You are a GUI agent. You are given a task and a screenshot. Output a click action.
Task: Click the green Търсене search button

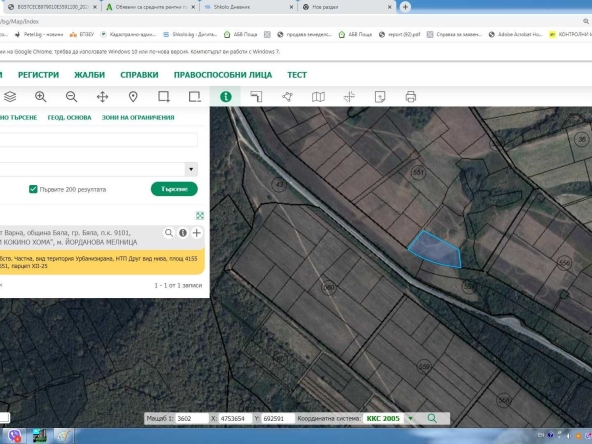tap(174, 189)
